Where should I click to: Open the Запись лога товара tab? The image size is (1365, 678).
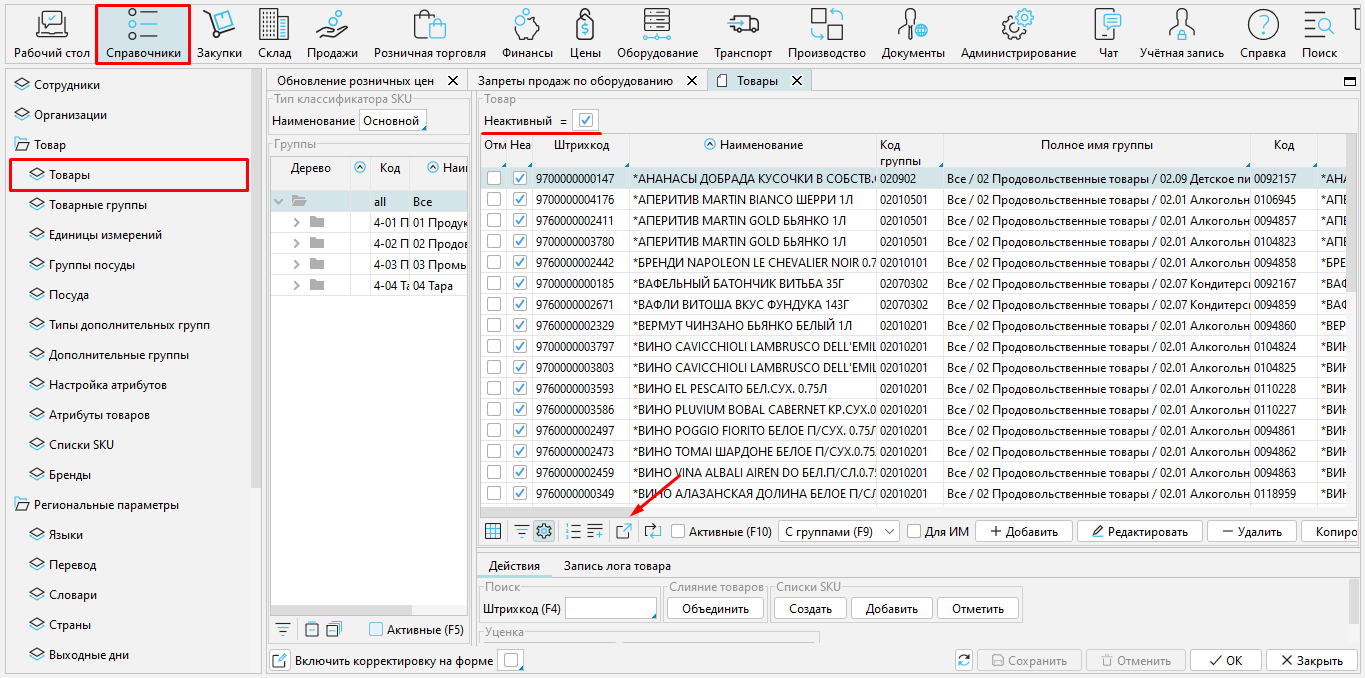617,566
